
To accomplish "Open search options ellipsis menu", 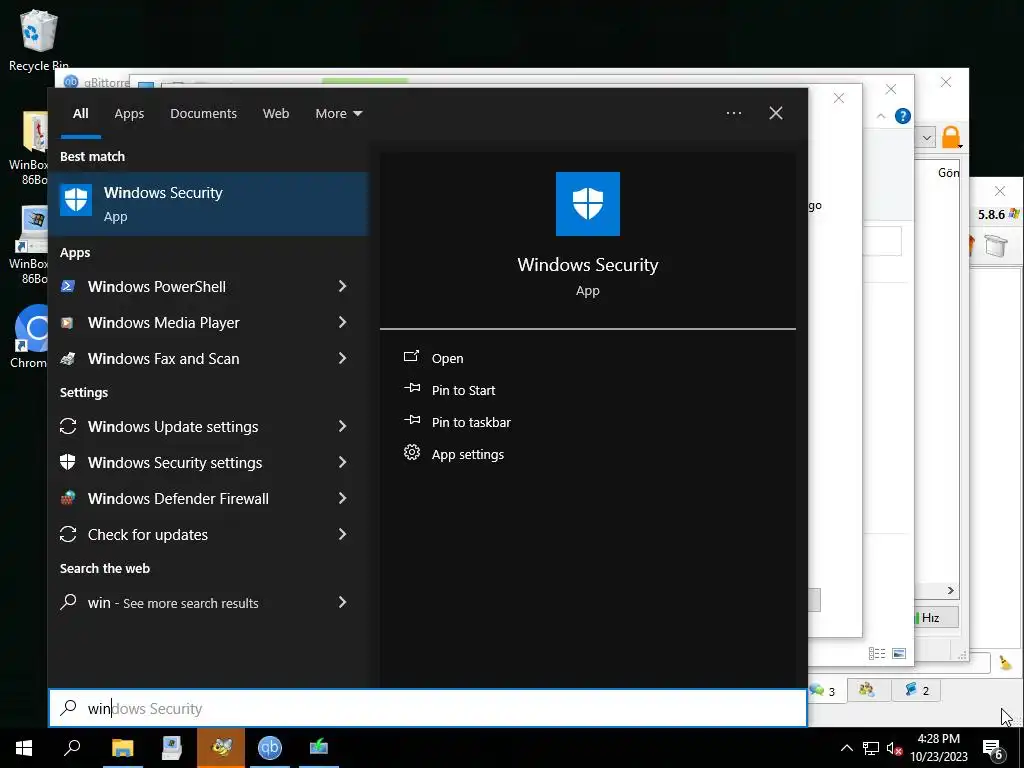I will pos(733,113).
